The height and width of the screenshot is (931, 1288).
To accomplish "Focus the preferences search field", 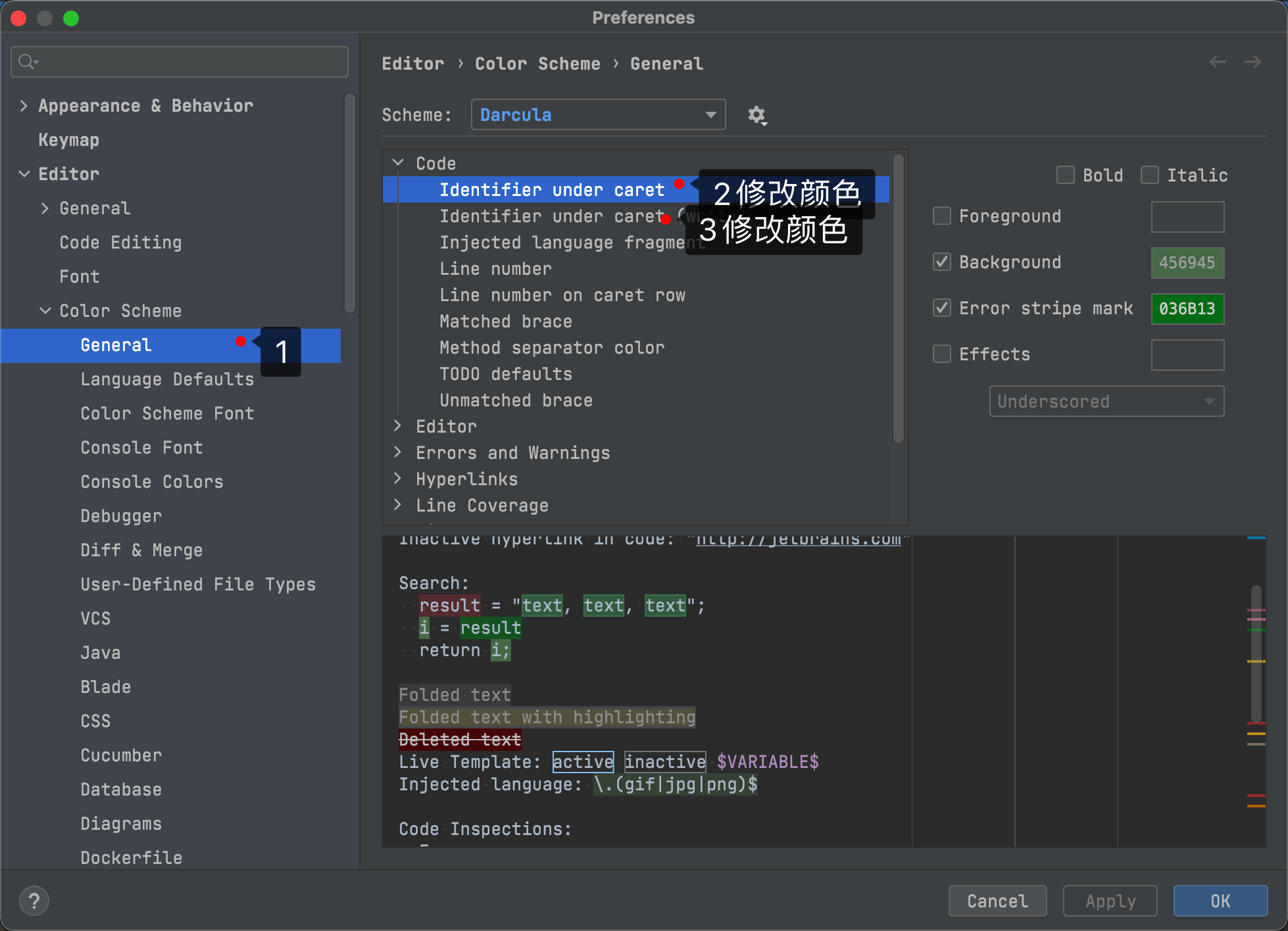I will point(179,62).
